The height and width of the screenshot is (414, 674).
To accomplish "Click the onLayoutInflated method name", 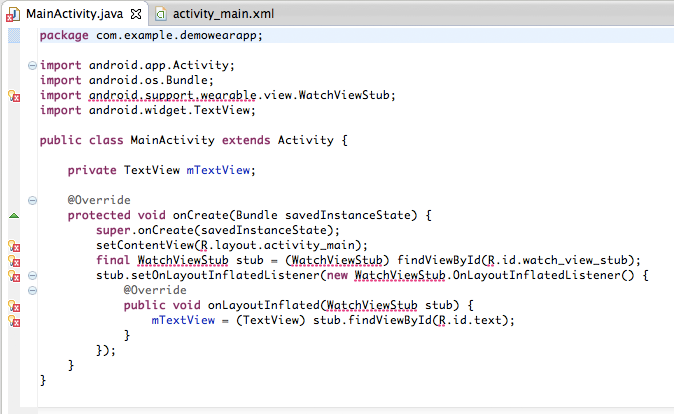I will coord(264,305).
